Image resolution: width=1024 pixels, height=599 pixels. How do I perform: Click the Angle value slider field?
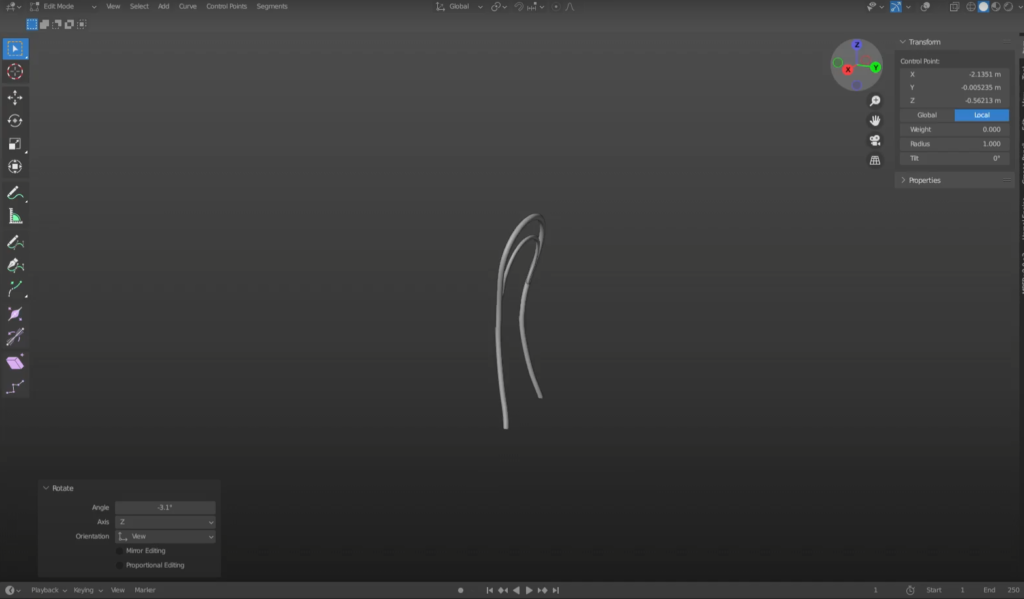[x=165, y=508]
